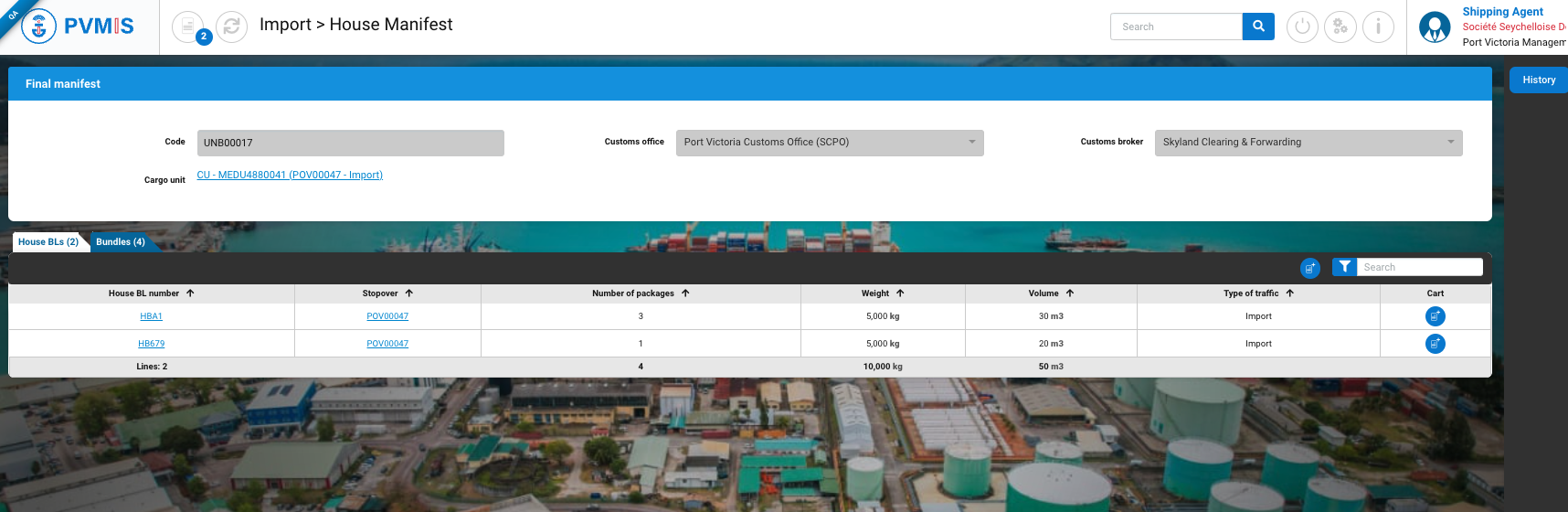This screenshot has height=512, width=1568.
Task: Open the user profile avatar
Action: 1434,27
